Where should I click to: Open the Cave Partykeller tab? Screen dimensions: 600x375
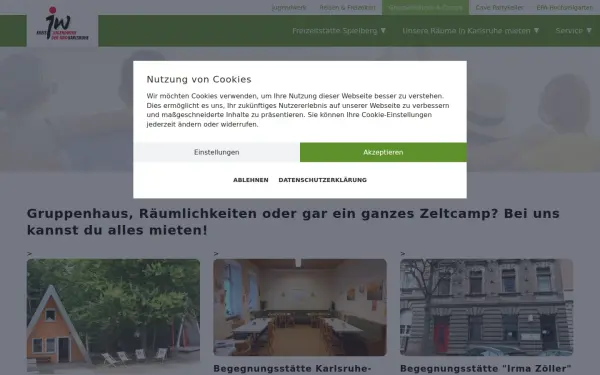click(x=499, y=7)
